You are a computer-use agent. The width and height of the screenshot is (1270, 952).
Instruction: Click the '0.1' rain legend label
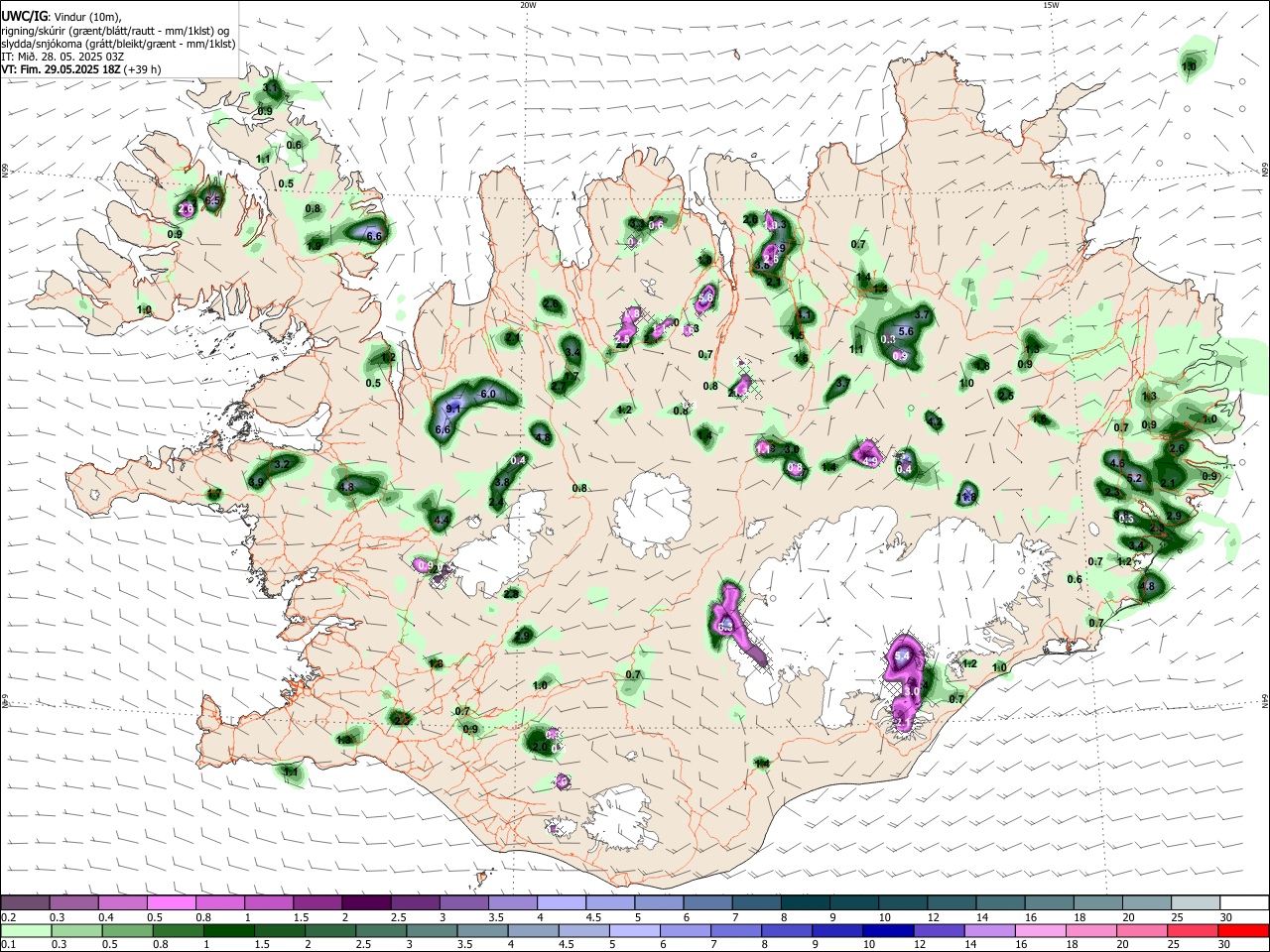click(x=8, y=944)
